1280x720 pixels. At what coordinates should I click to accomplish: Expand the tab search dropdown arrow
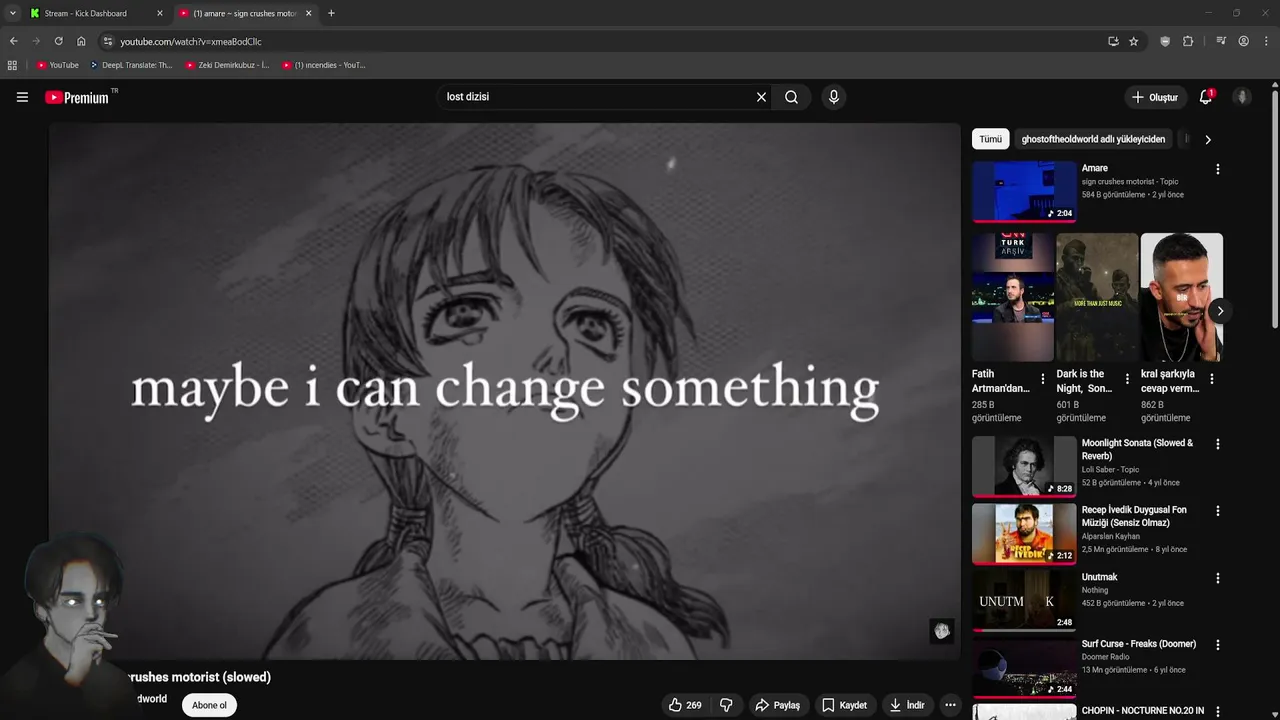[x=12, y=13]
